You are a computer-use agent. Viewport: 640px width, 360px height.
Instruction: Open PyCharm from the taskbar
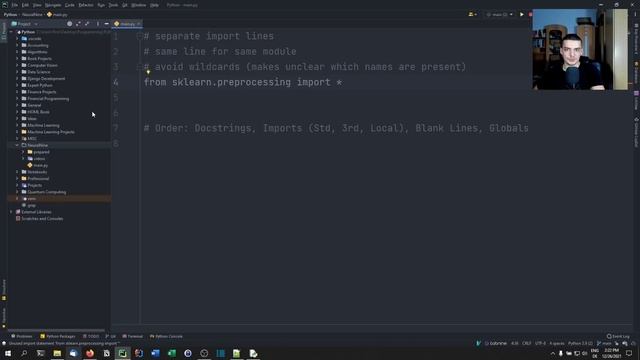[x=122, y=353]
